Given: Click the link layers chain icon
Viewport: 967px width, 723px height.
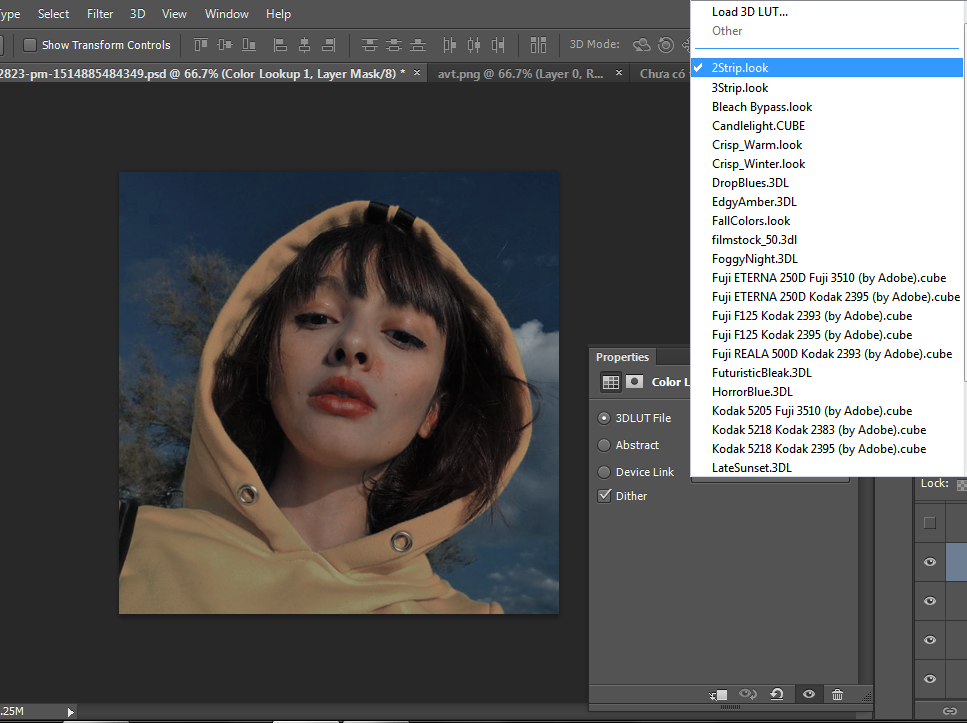Looking at the screenshot, I should (x=950, y=711).
